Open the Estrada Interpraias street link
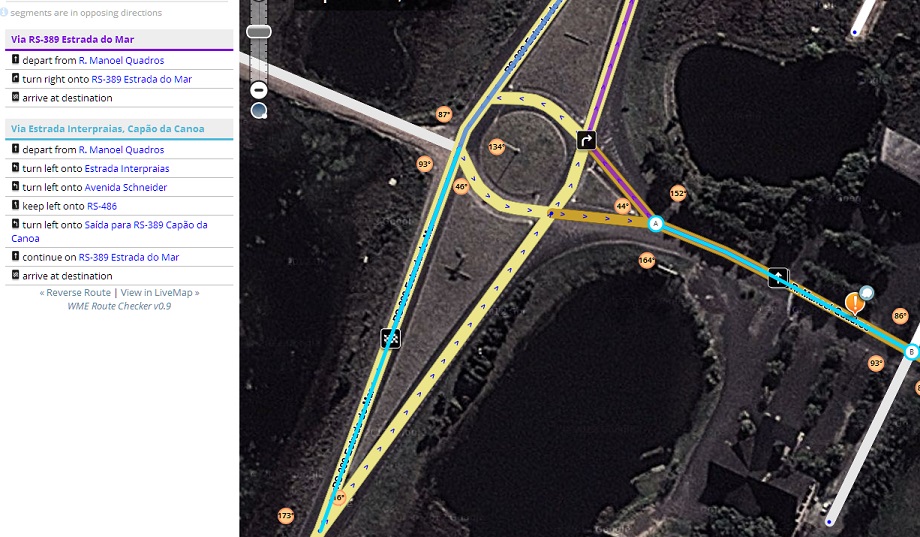920x537 pixels. tap(127, 168)
